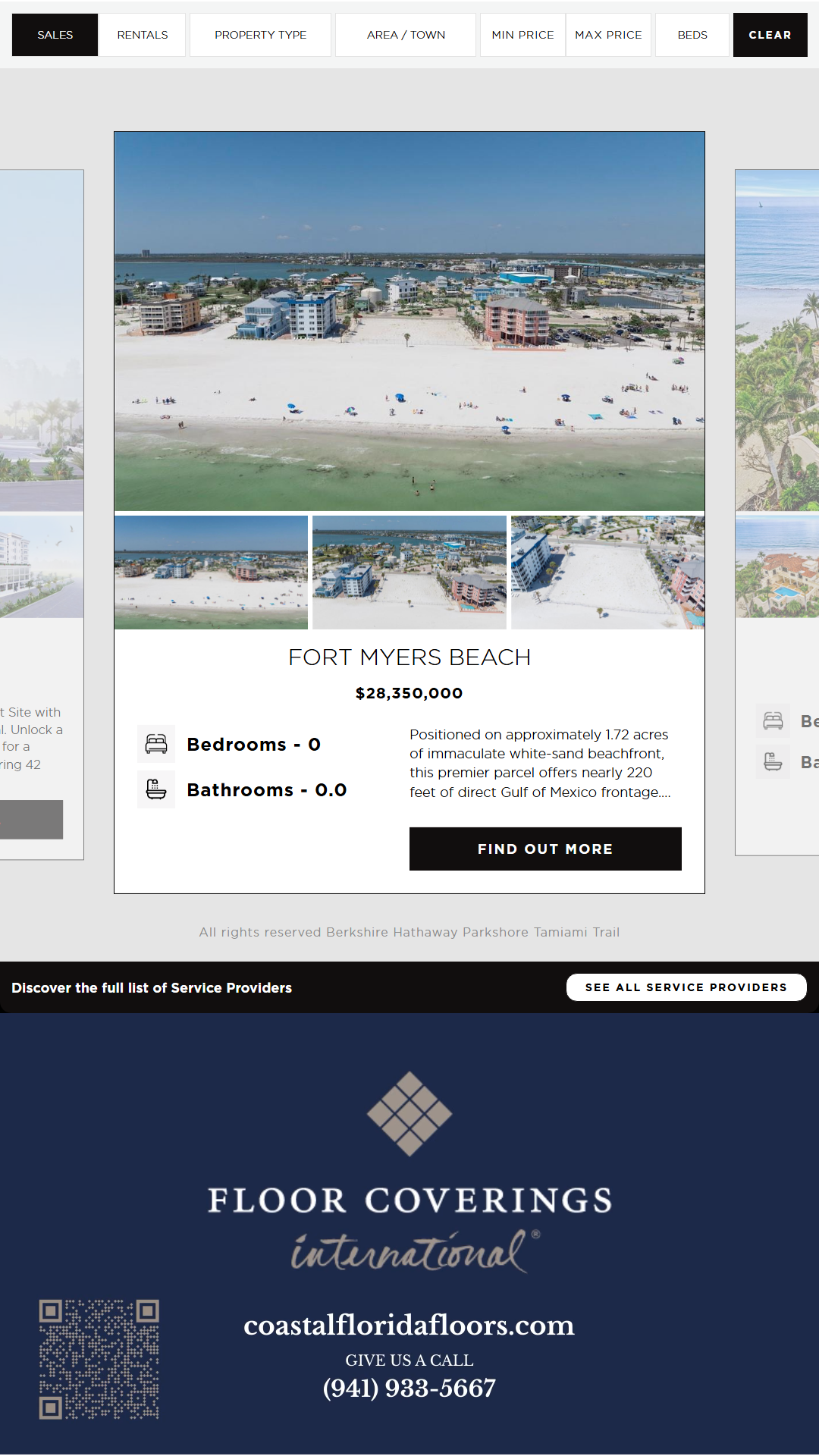Click the bed icon on the right card
Viewport: 819px width, 1456px height.
coord(773,720)
